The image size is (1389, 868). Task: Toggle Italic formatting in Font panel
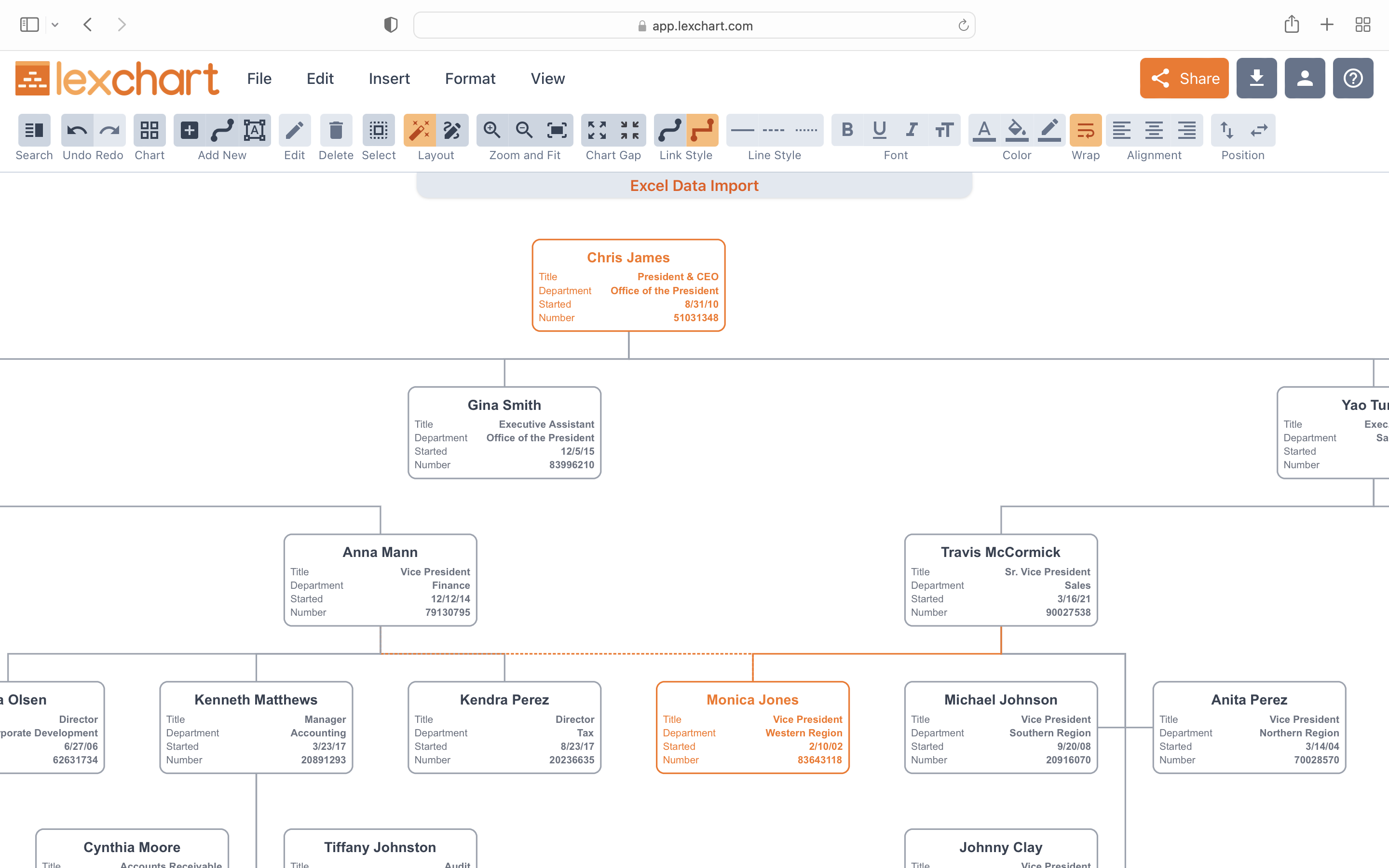(911, 130)
